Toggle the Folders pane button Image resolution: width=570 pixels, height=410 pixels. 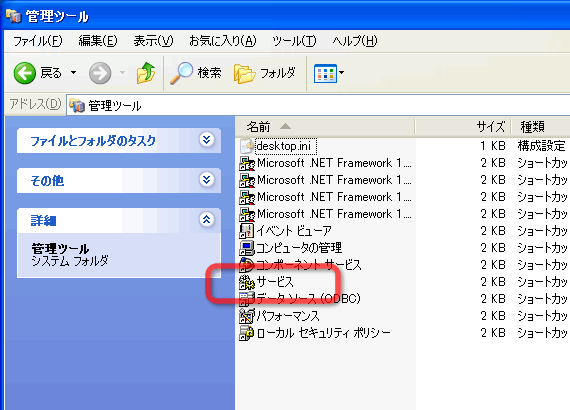264,73
